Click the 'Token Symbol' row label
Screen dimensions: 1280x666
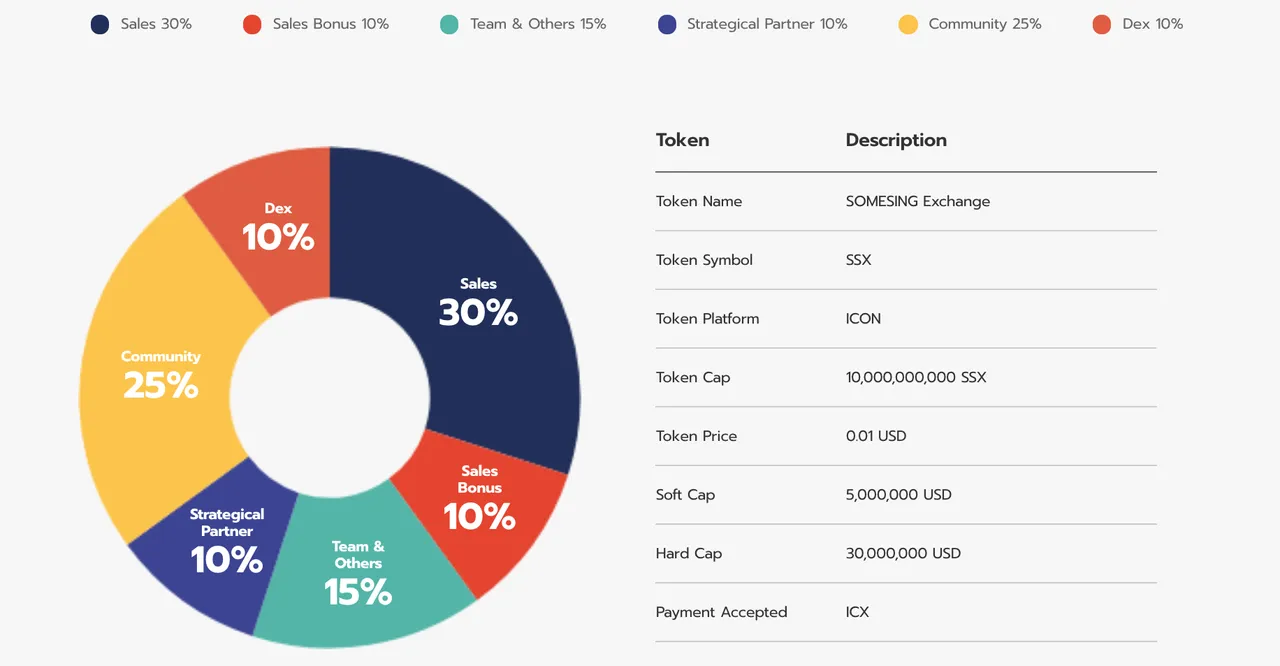click(x=704, y=260)
